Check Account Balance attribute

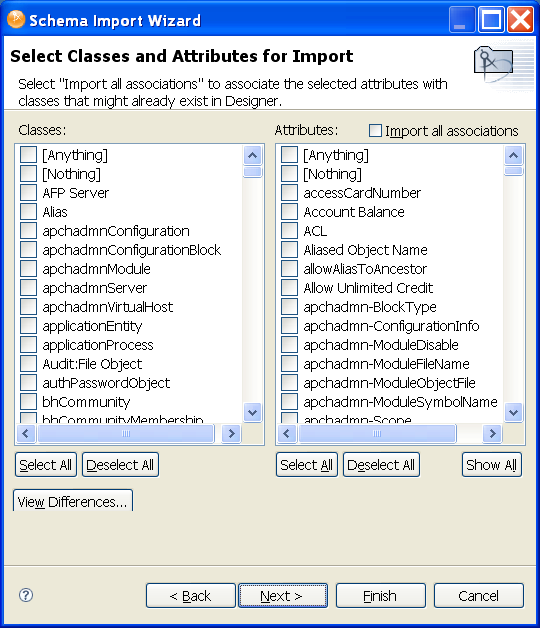[289, 211]
